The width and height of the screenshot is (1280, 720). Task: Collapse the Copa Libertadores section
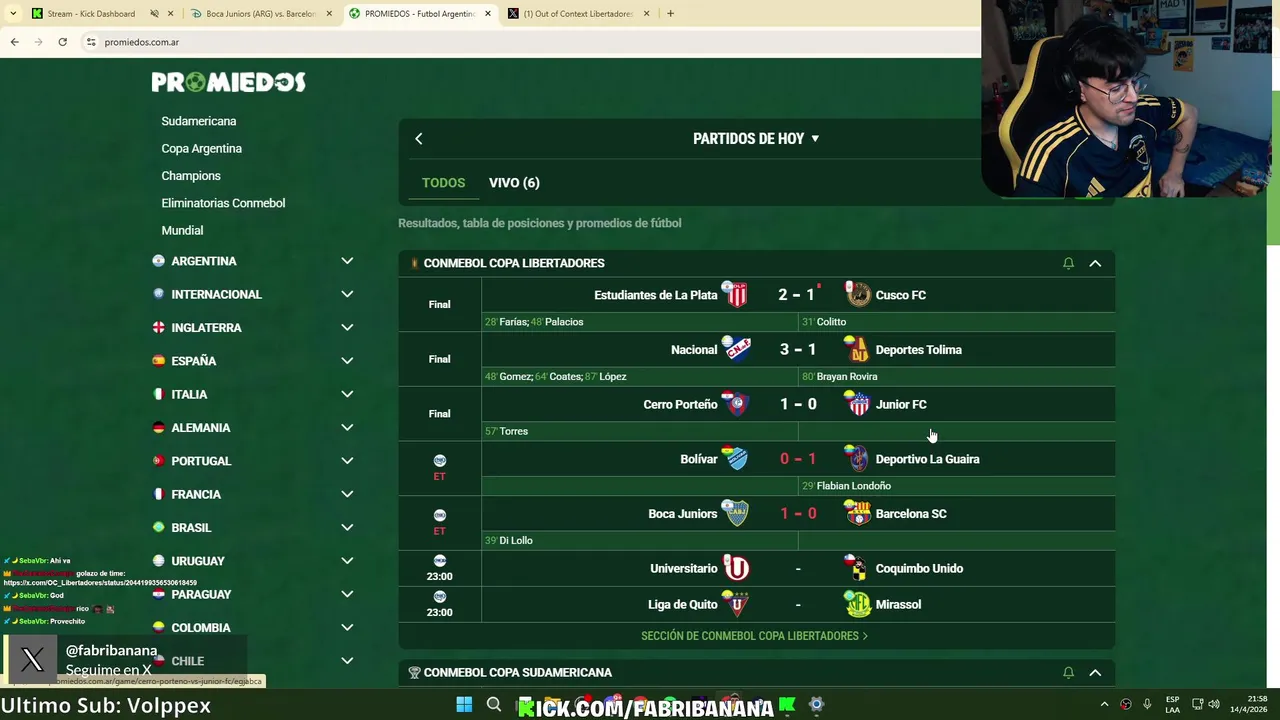(x=1095, y=263)
